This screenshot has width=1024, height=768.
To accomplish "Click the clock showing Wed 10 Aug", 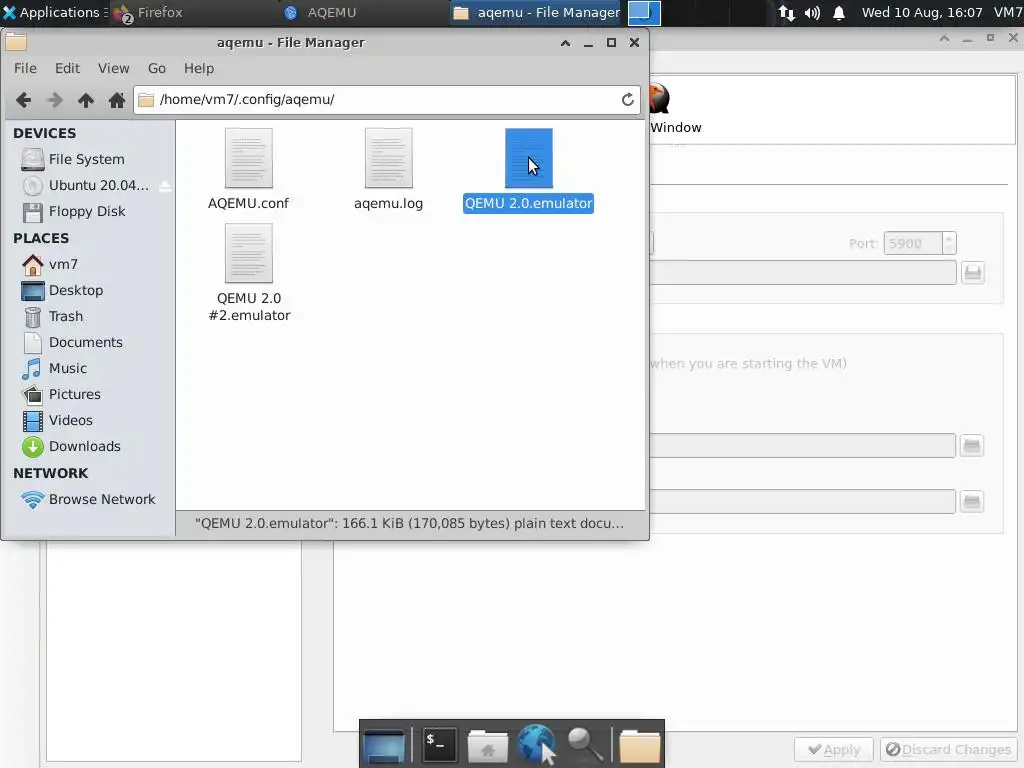I will 921,12.
